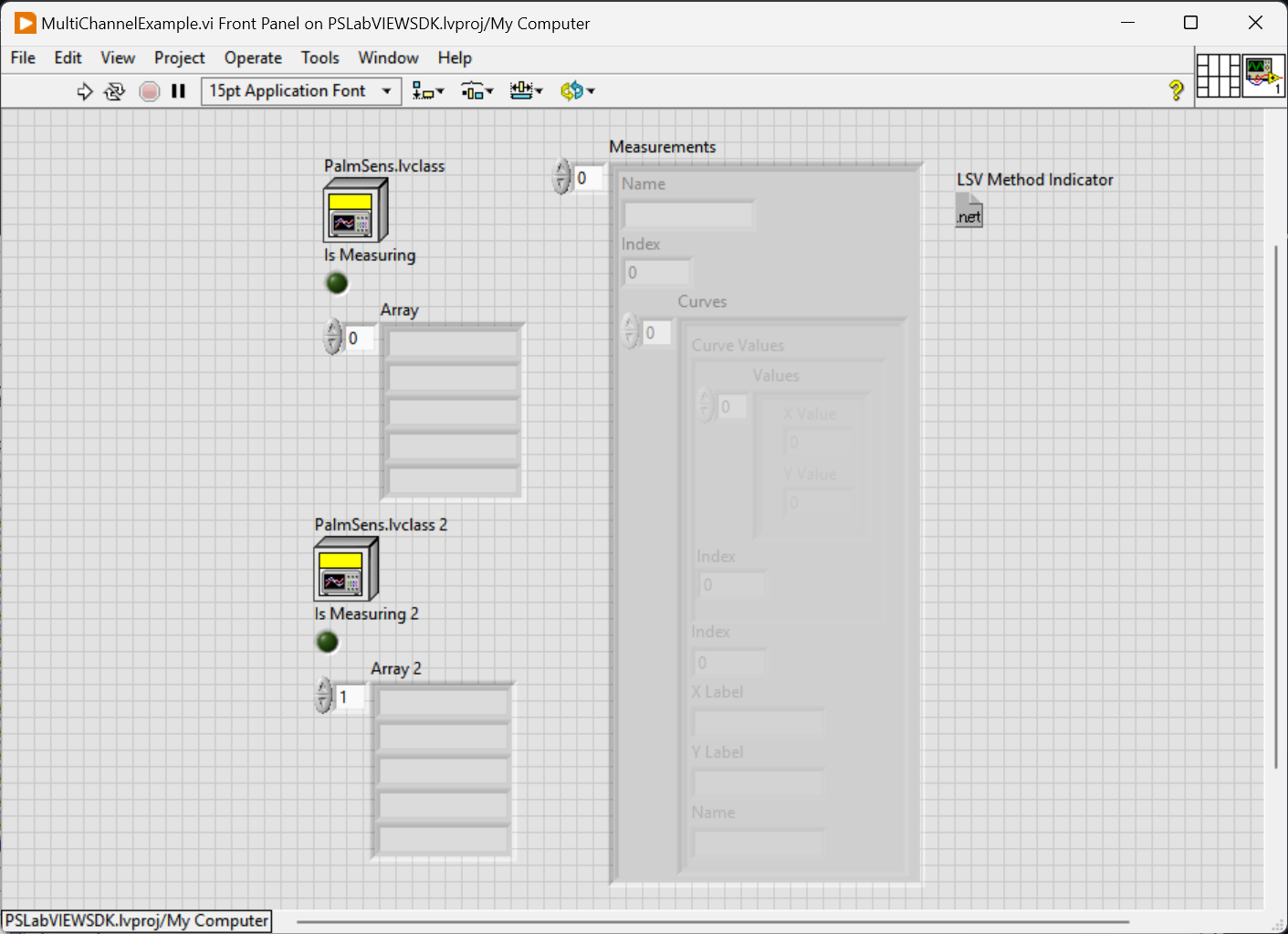
Task: Click the VI icon in top-right corner
Action: click(1263, 75)
